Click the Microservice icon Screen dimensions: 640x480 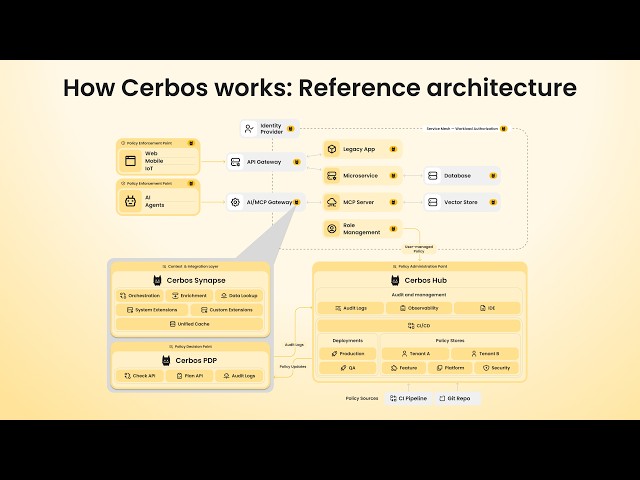tap(332, 176)
